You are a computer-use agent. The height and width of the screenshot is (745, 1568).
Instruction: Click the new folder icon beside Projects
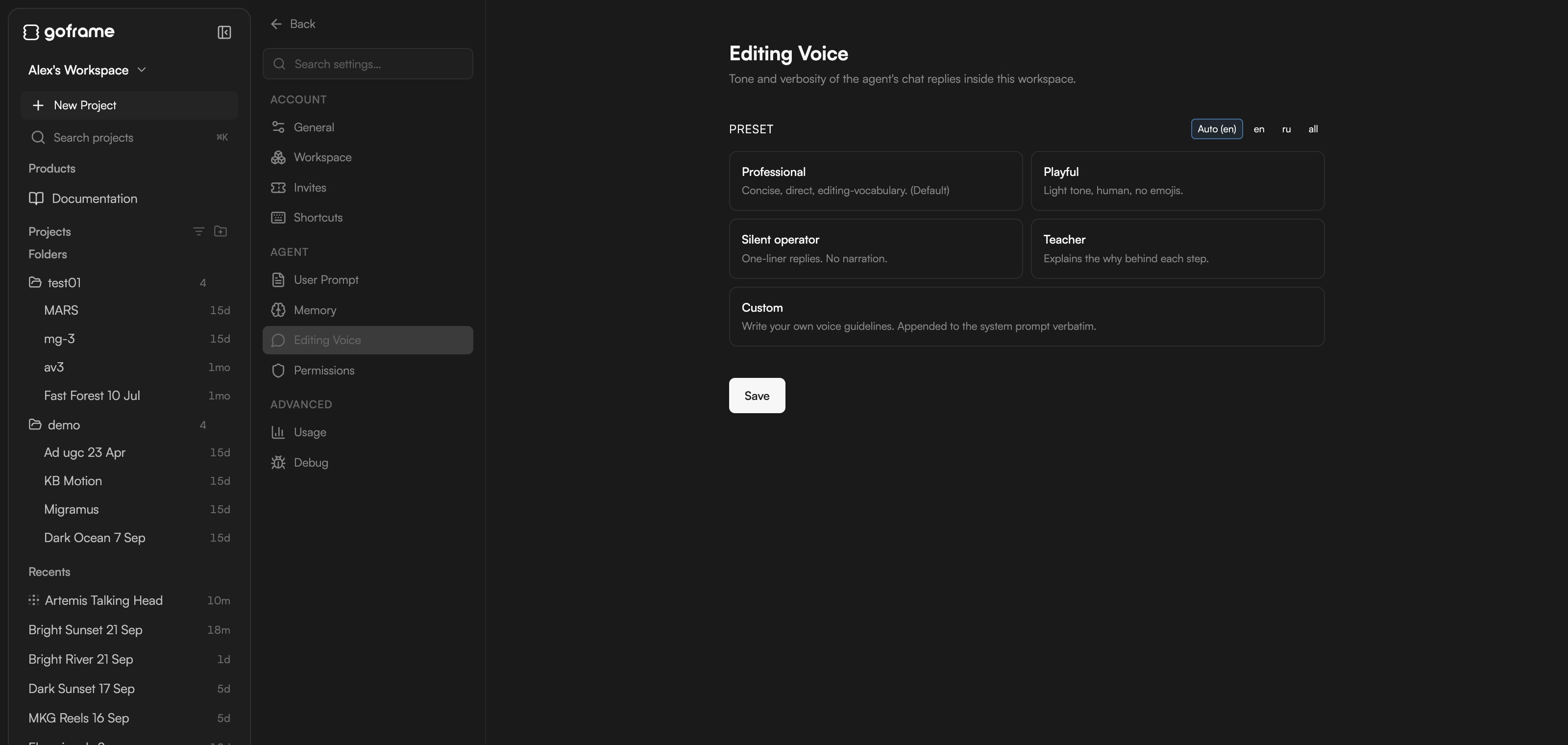pyautogui.click(x=220, y=231)
